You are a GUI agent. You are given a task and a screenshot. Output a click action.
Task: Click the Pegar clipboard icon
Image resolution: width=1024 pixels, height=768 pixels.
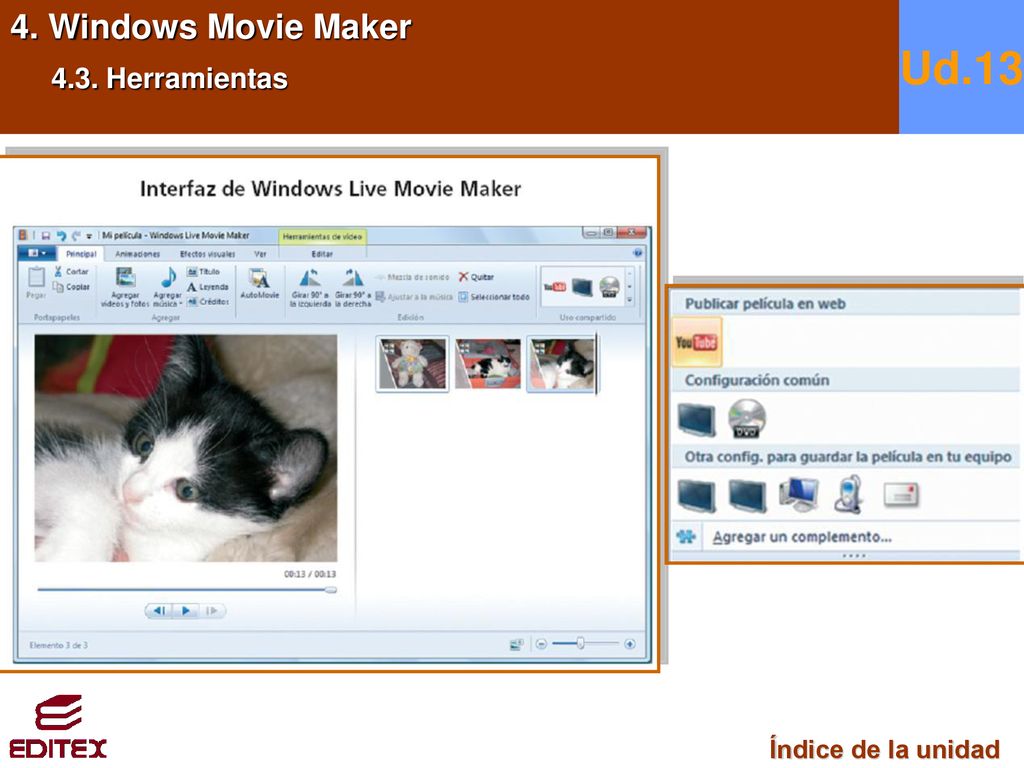coord(36,277)
